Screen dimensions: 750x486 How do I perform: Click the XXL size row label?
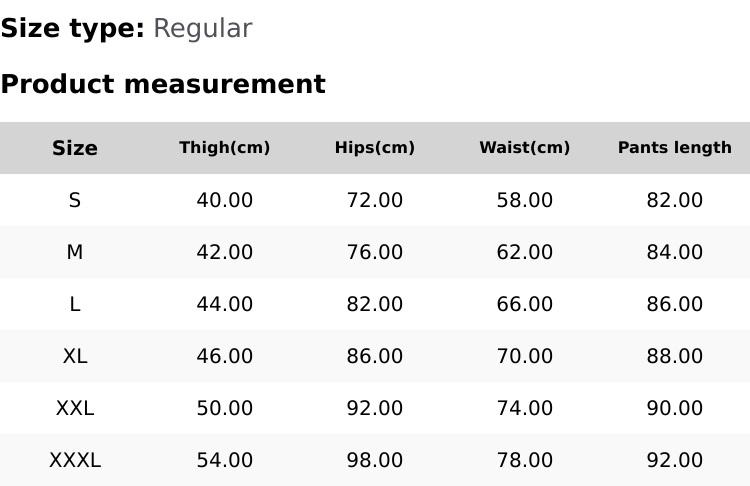[75, 408]
